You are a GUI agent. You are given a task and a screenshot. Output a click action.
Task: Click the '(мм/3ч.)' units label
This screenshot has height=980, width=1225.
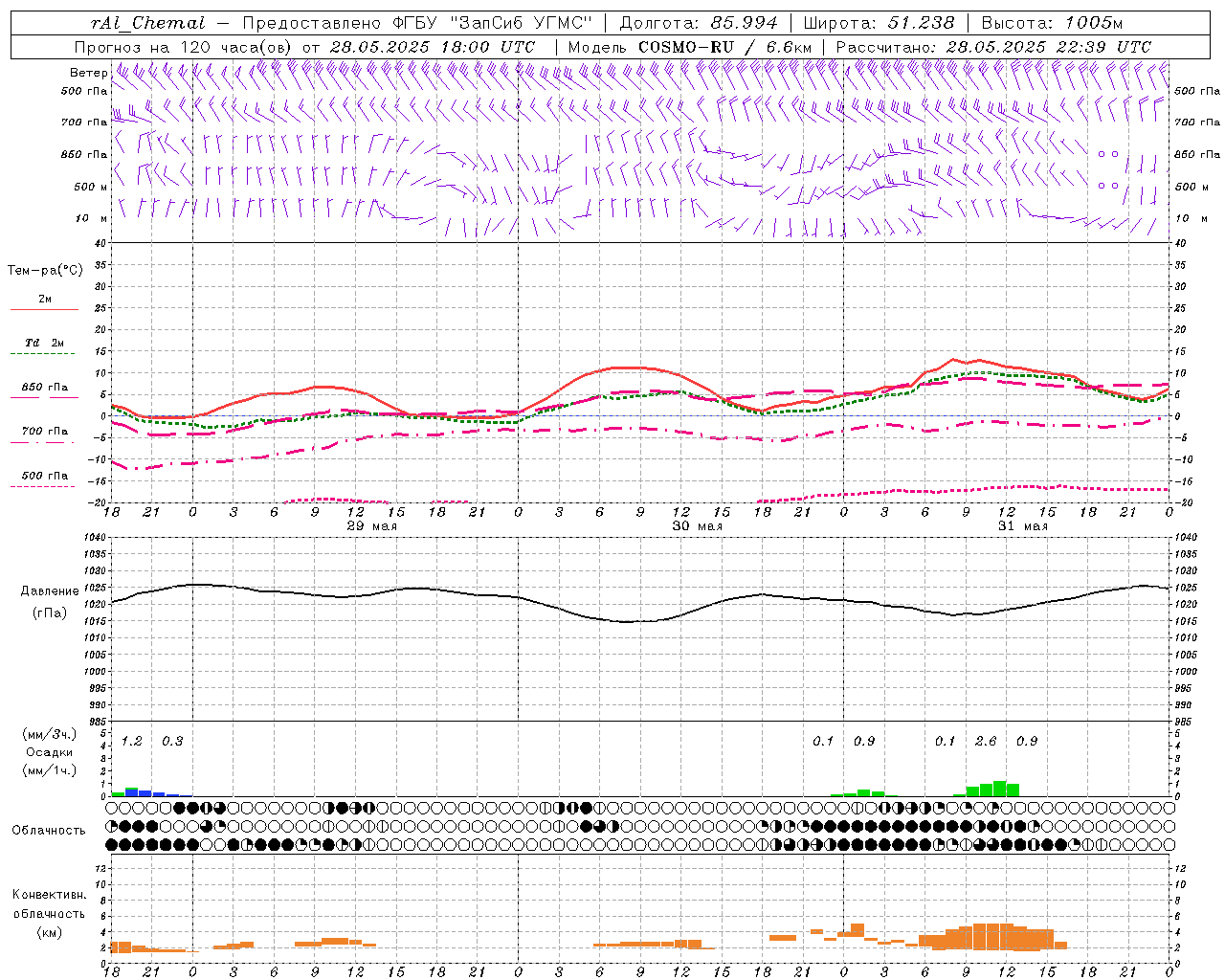[x=49, y=734]
